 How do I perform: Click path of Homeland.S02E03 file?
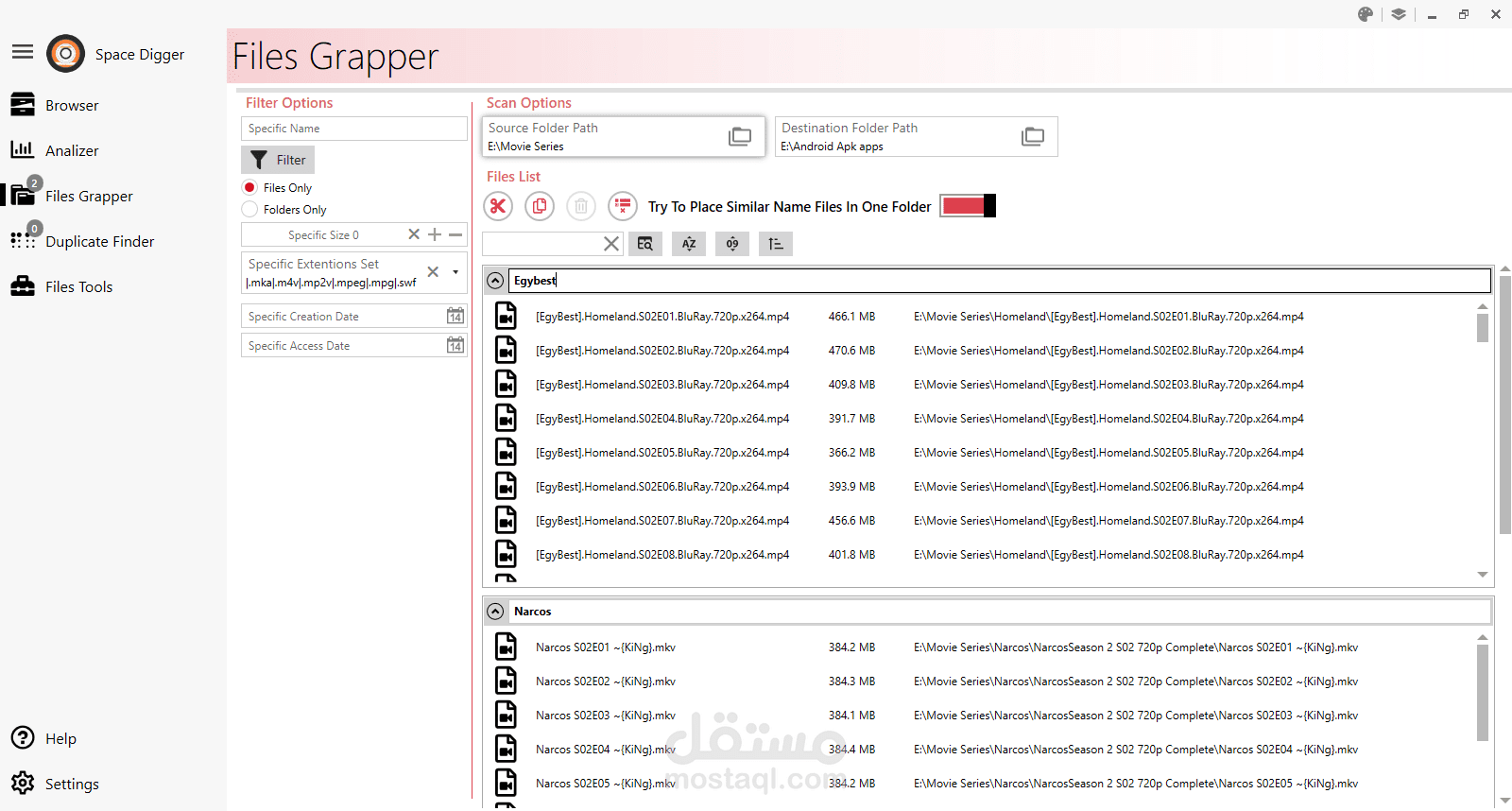click(x=1108, y=384)
